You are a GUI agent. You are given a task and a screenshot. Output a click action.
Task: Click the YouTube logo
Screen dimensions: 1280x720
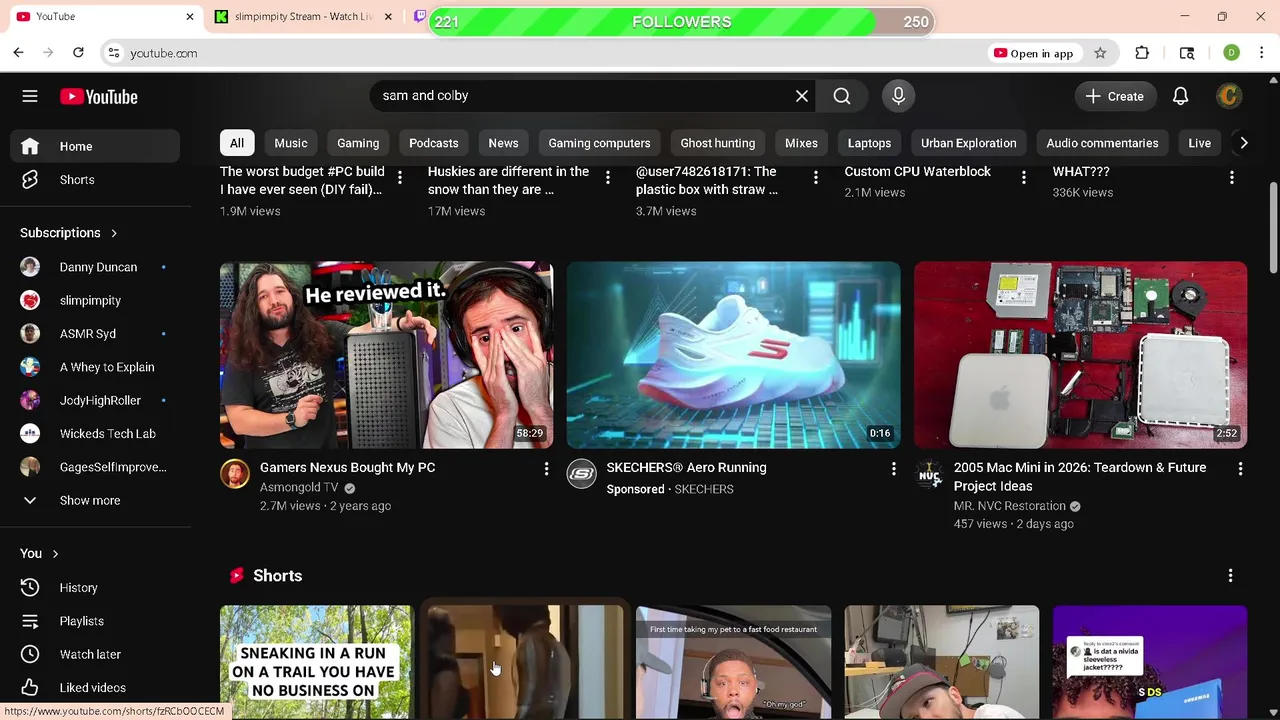click(x=98, y=96)
